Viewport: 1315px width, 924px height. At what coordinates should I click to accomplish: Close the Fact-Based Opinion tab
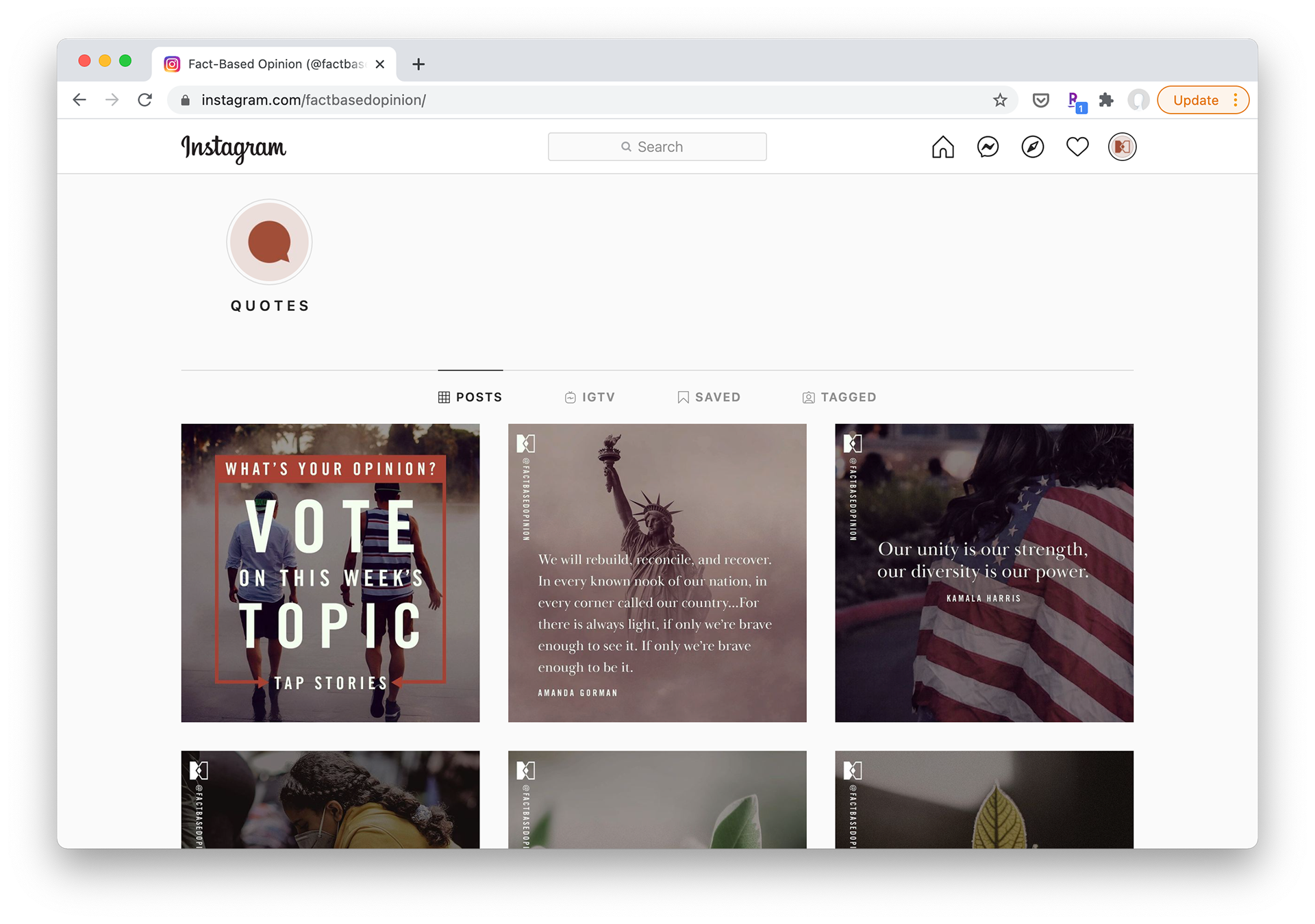click(380, 64)
